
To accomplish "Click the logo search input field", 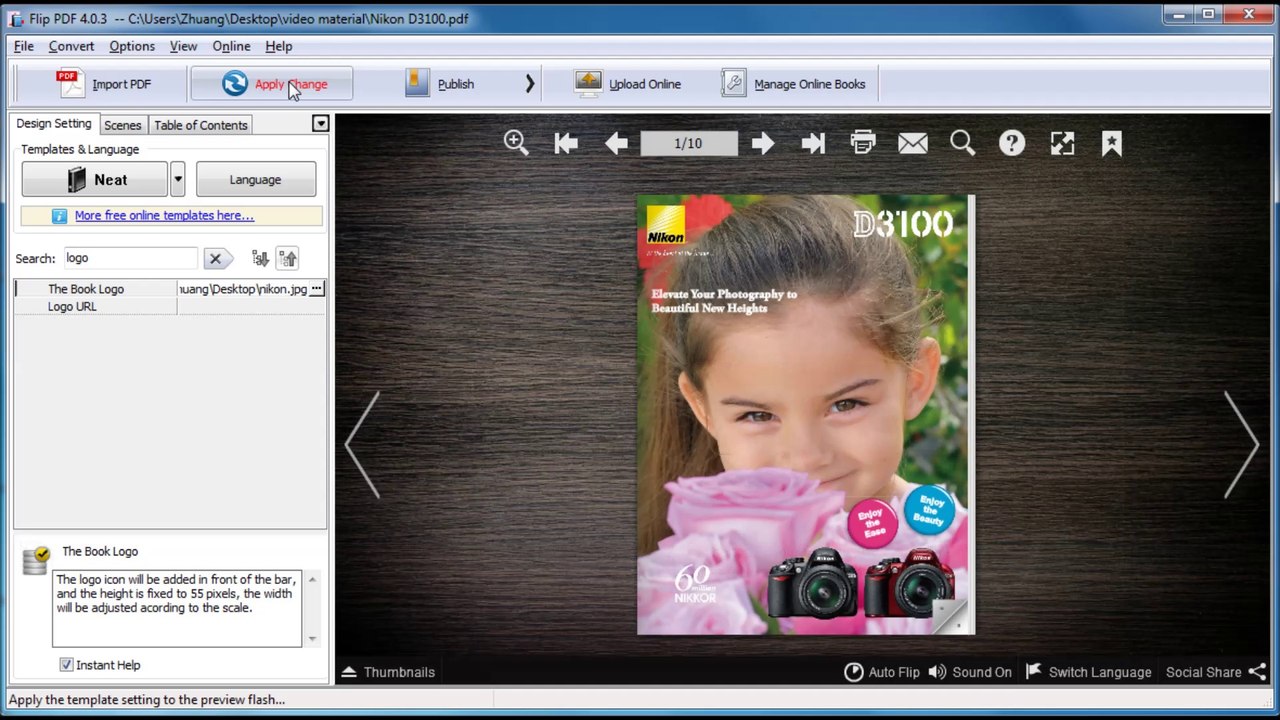I will [132, 258].
